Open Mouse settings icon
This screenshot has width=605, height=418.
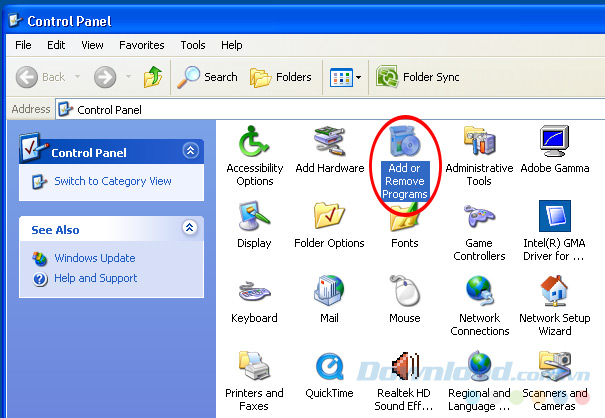[404, 290]
